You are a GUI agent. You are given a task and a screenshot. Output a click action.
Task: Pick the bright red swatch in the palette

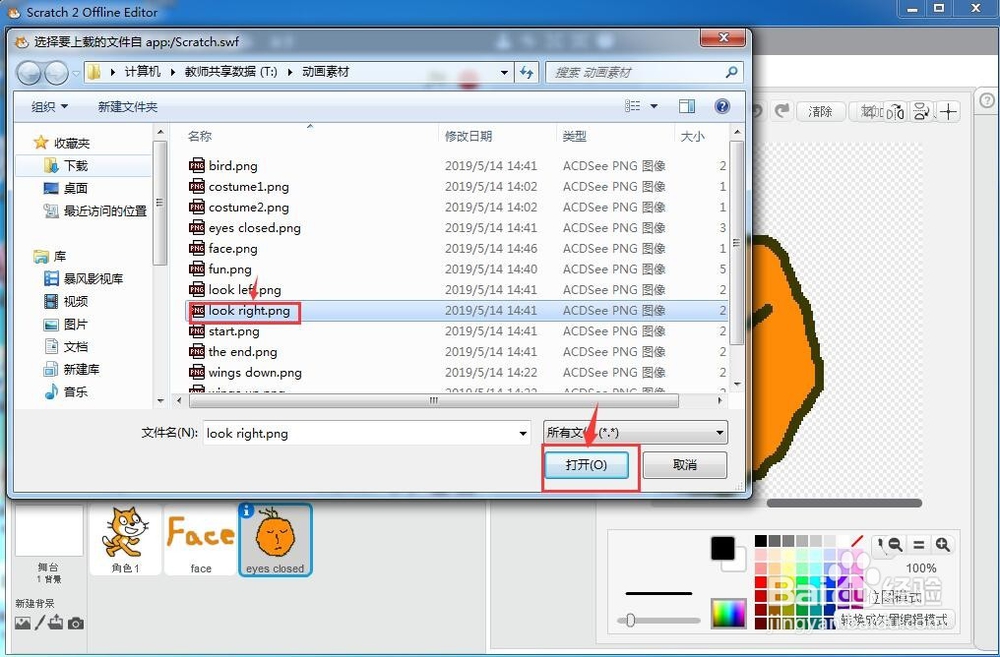[760, 581]
